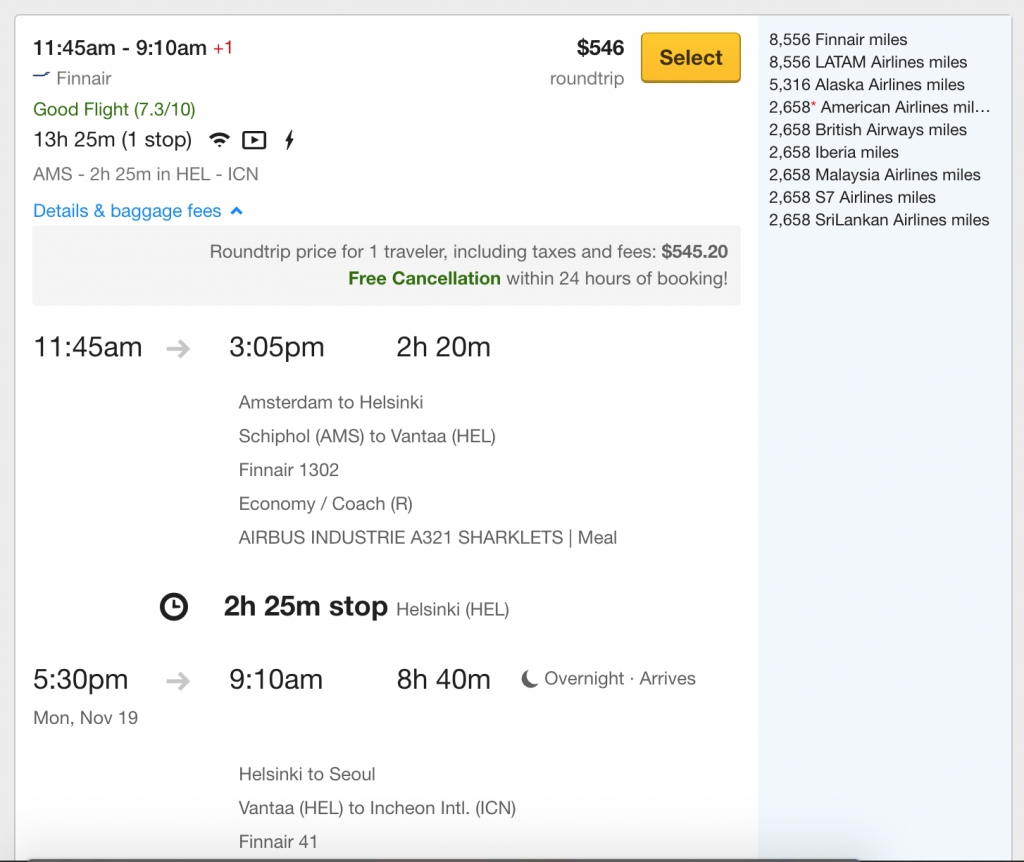Click Vantaa (HEL) to Incheon Intl. (ICN)

tap(377, 808)
